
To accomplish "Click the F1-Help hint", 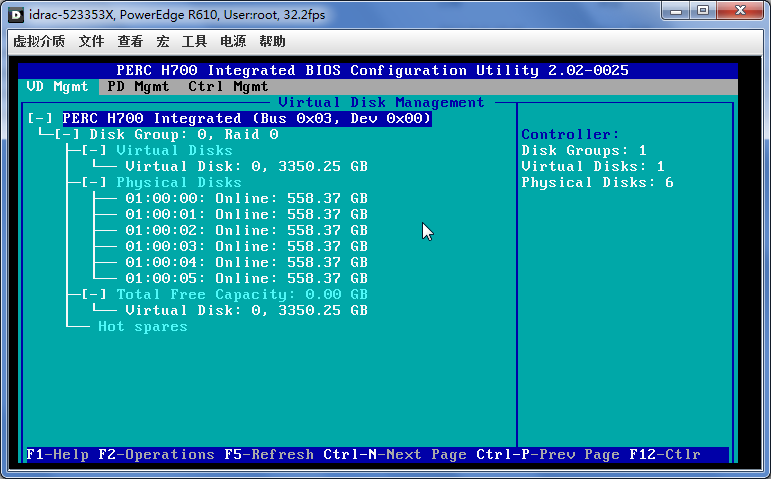I will coord(58,454).
